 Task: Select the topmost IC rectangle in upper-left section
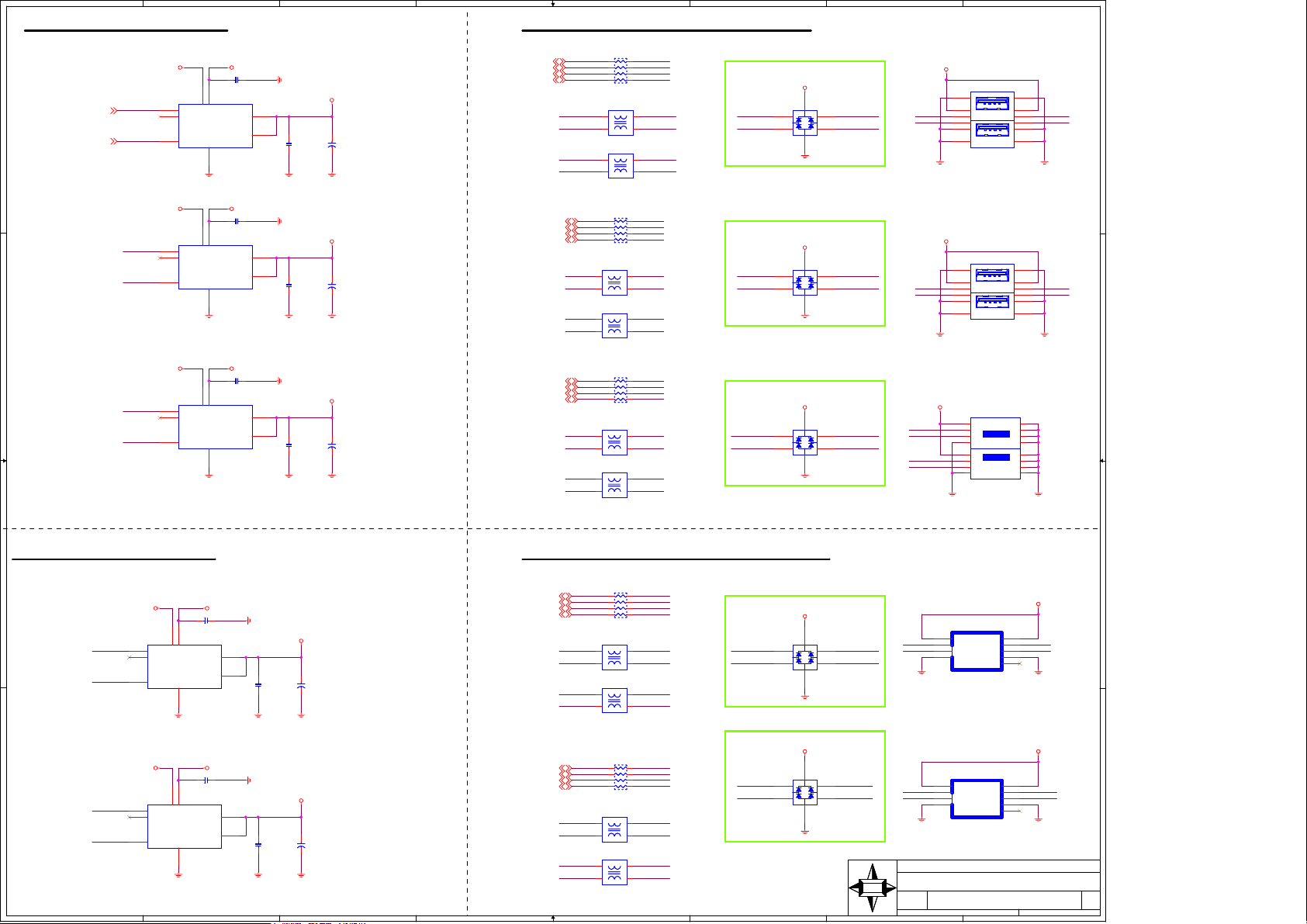(216, 126)
